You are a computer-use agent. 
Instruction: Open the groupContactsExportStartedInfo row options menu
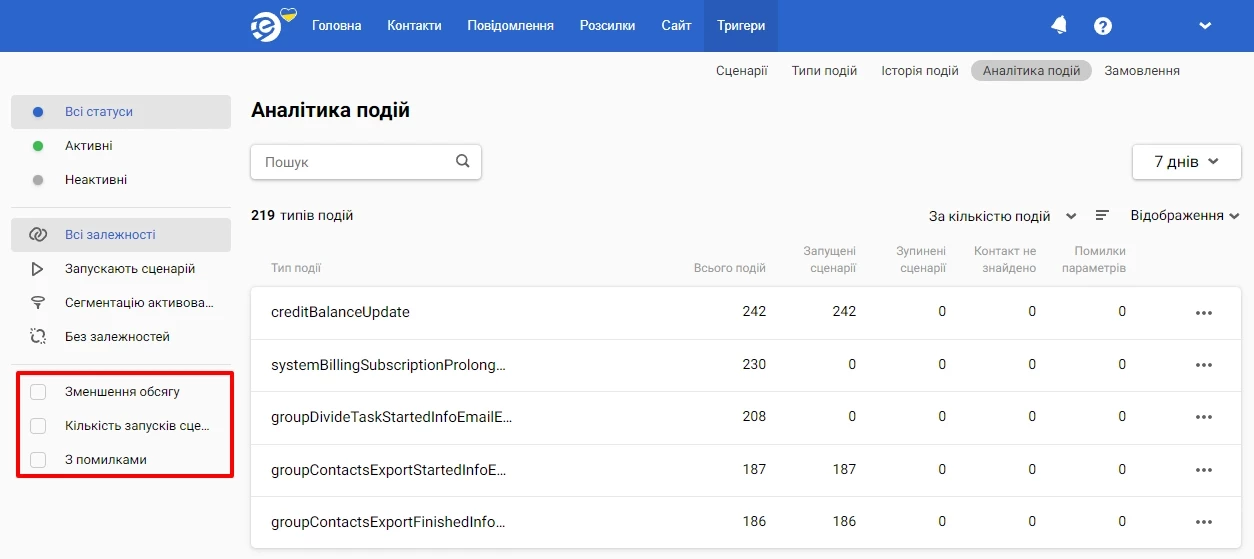(1204, 469)
